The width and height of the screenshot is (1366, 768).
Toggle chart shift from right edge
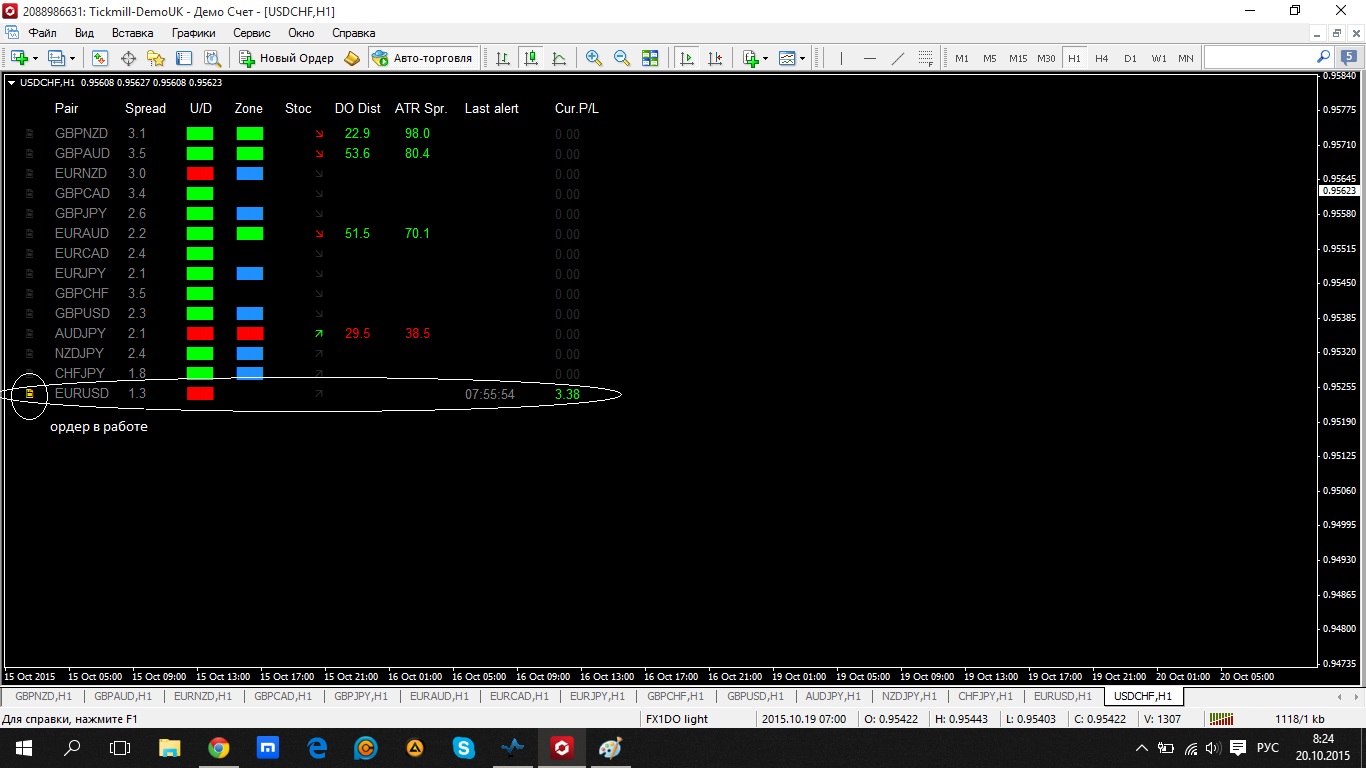tap(715, 58)
